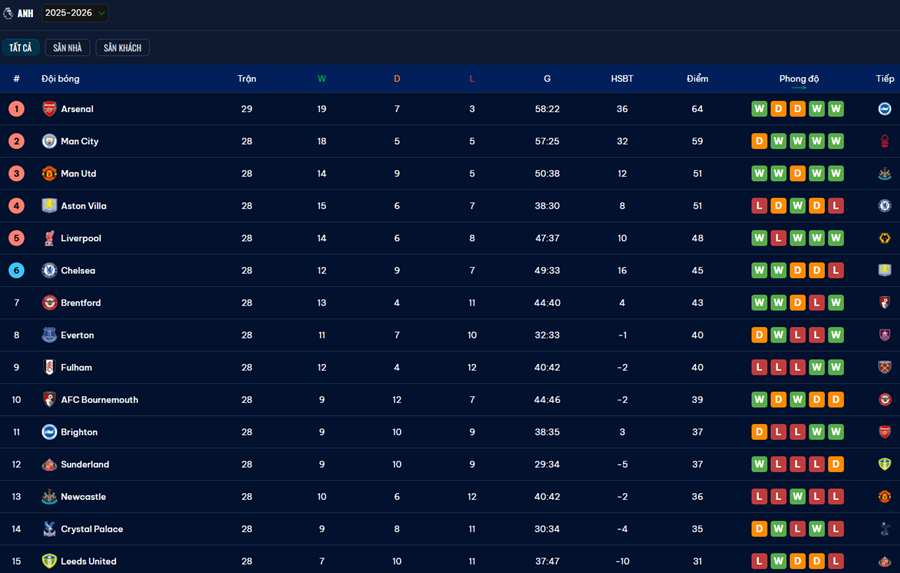Click Liverpool's next opponent Wolves icon

pos(884,238)
